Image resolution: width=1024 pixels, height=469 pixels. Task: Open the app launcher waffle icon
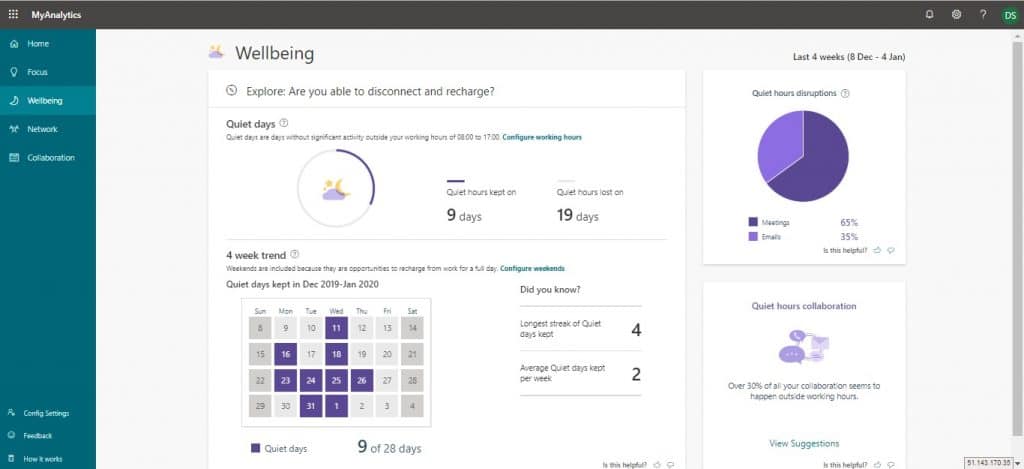pyautogui.click(x=13, y=14)
